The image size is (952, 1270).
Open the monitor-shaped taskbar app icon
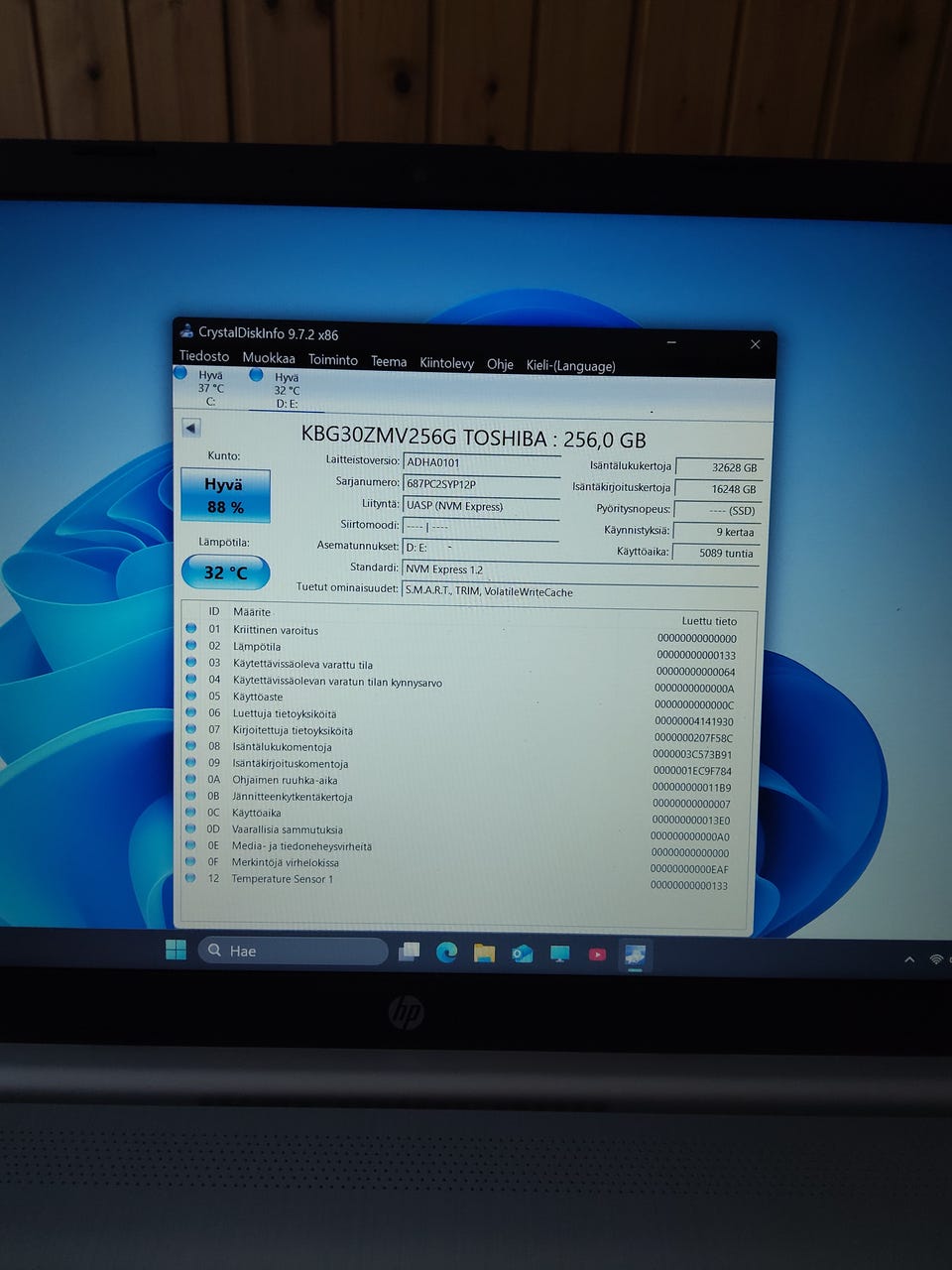pyautogui.click(x=560, y=954)
